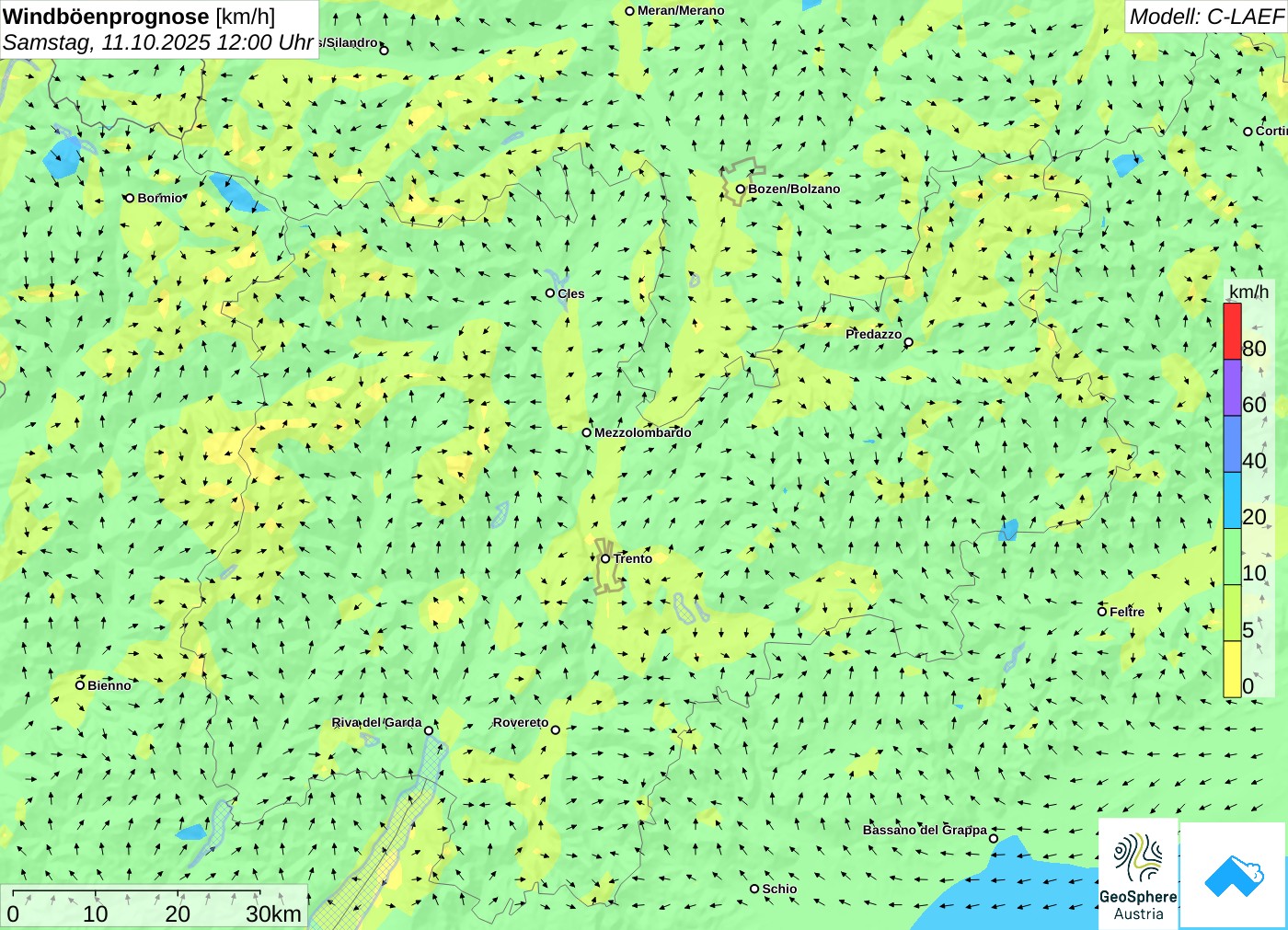Click the Trento city marker circle

pyautogui.click(x=605, y=558)
